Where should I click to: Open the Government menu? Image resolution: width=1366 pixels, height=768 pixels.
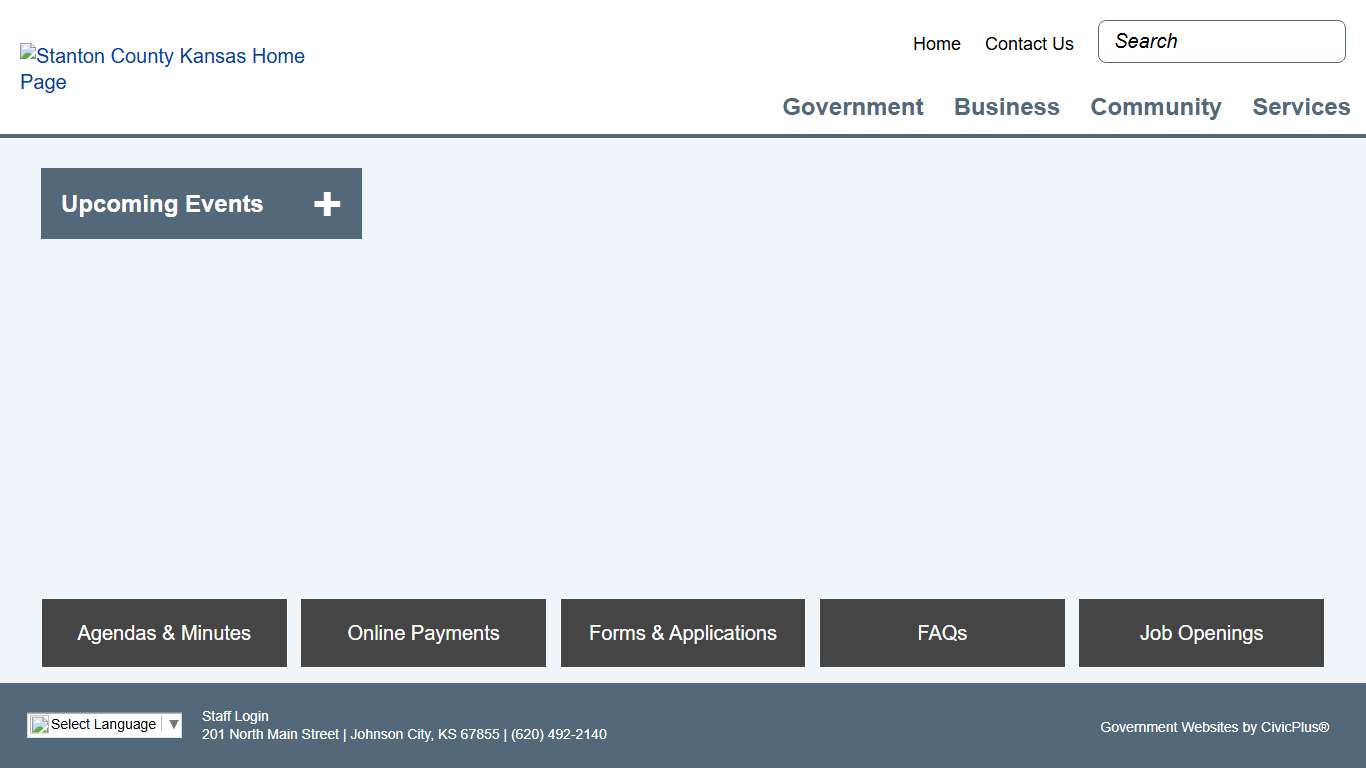852,107
